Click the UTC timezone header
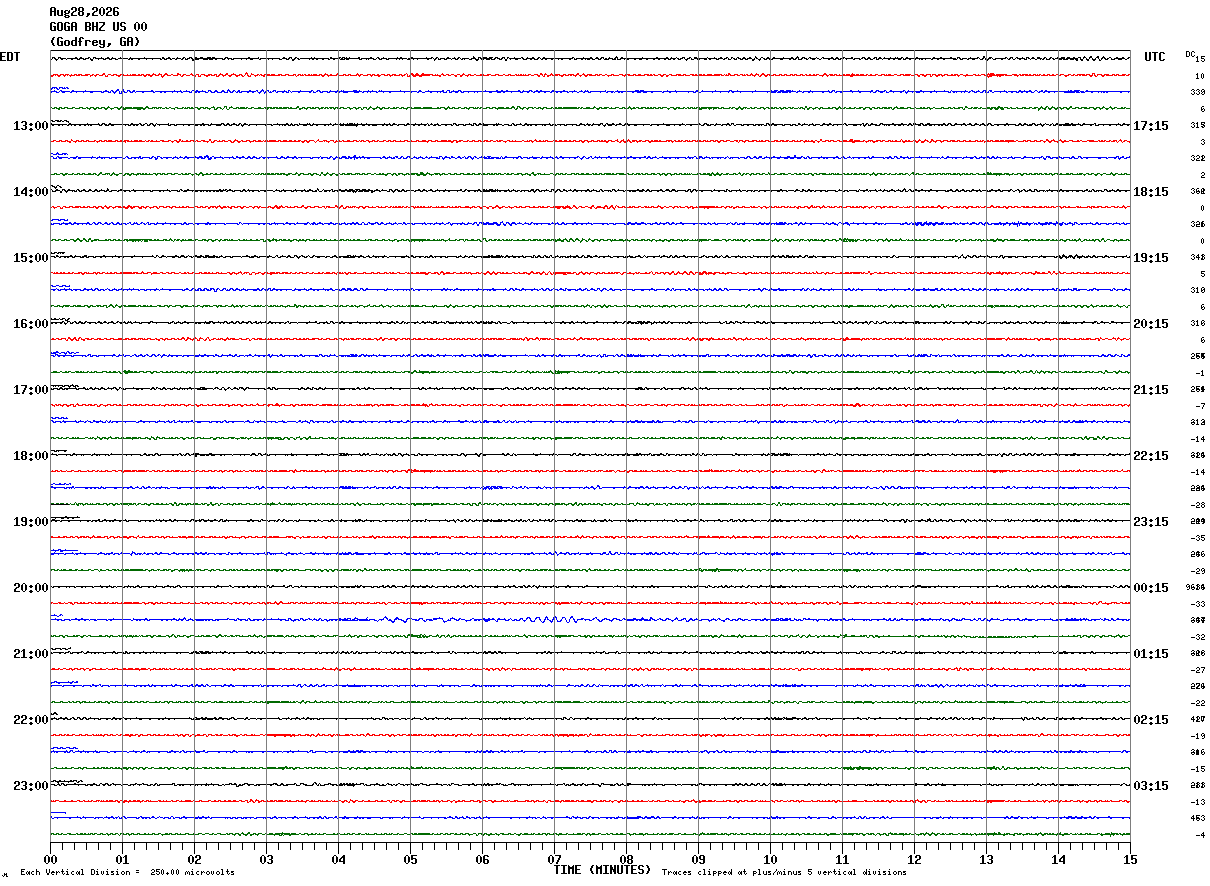The height and width of the screenshot is (886, 1210). click(1155, 57)
